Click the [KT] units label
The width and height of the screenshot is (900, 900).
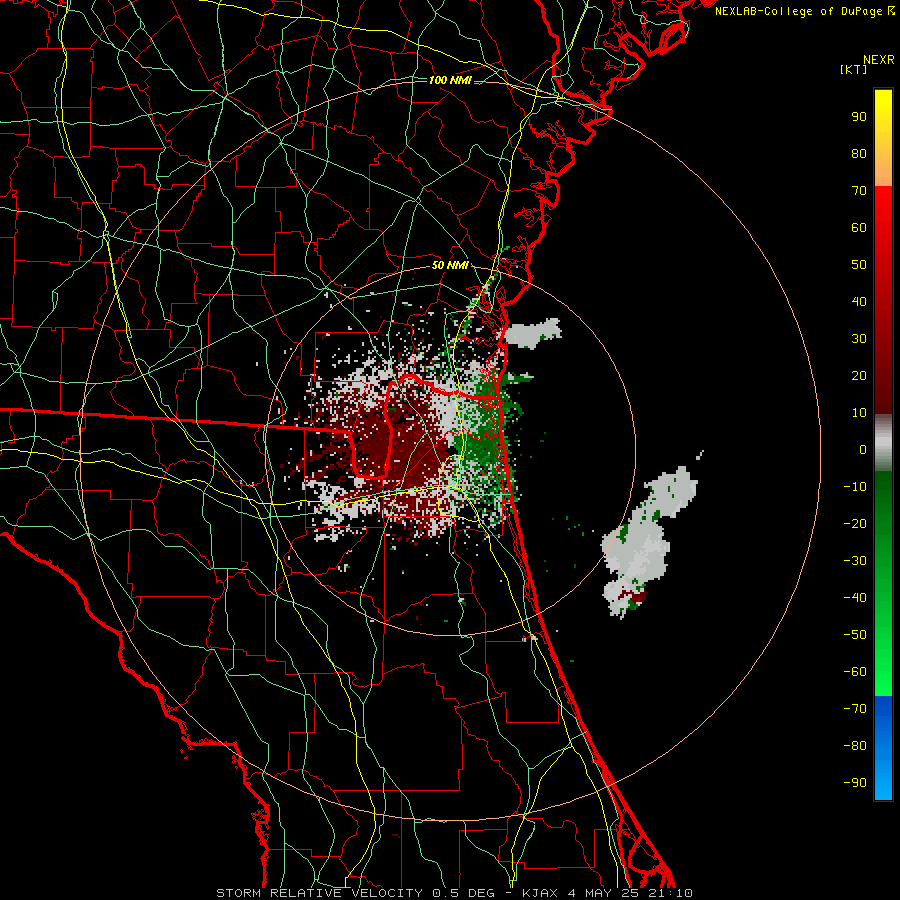click(854, 69)
